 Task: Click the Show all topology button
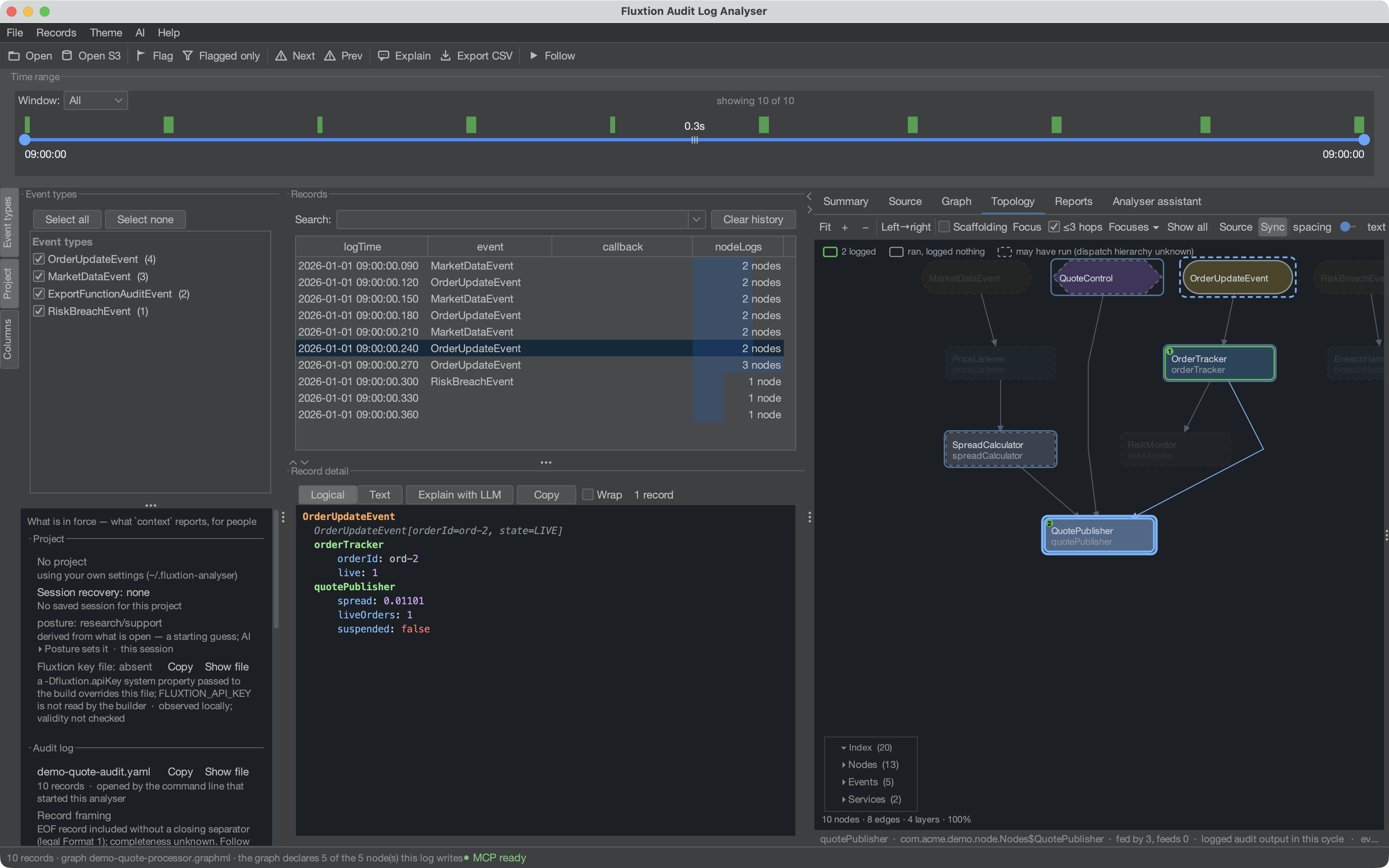tap(1187, 227)
